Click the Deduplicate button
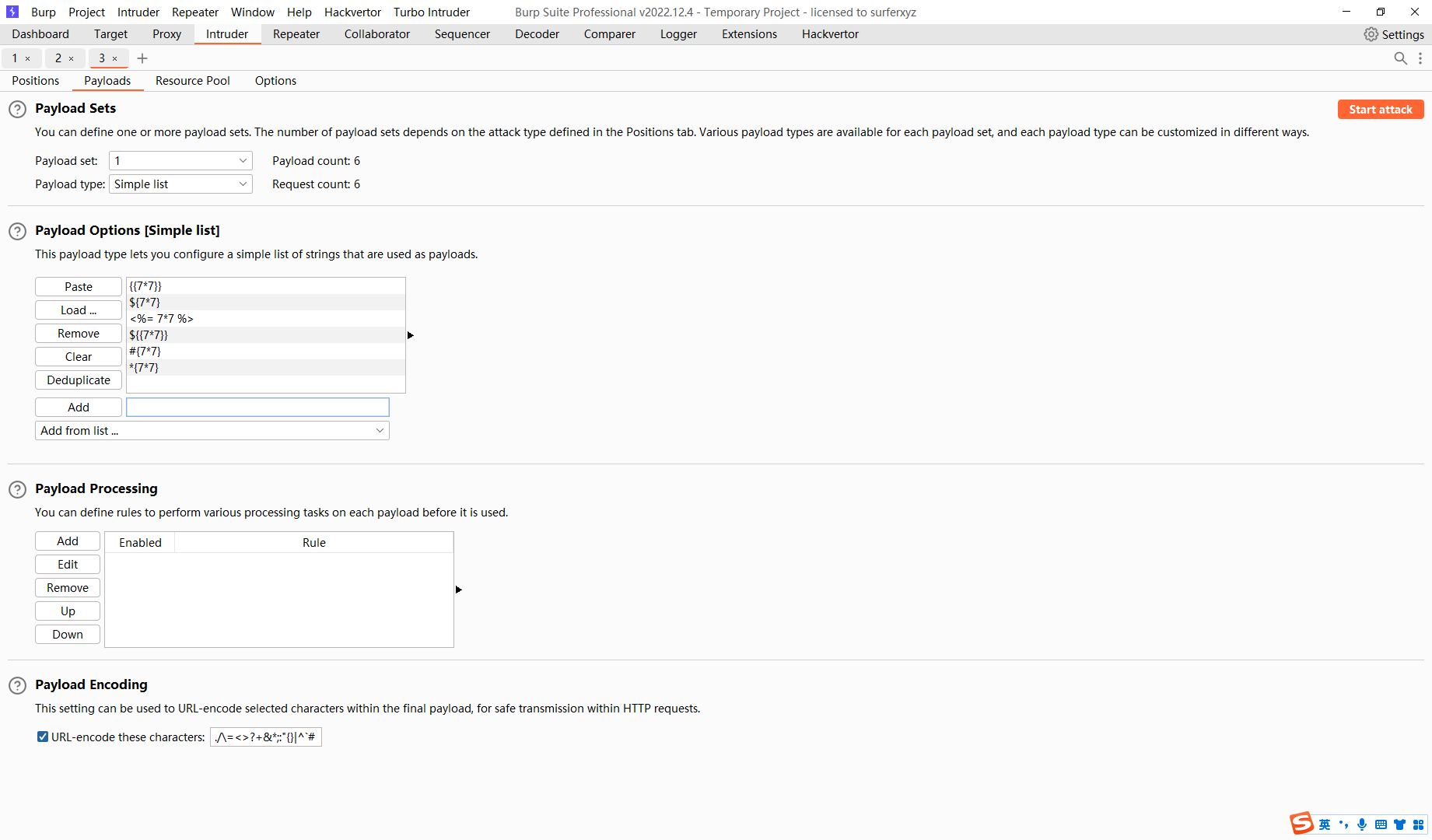 (79, 380)
